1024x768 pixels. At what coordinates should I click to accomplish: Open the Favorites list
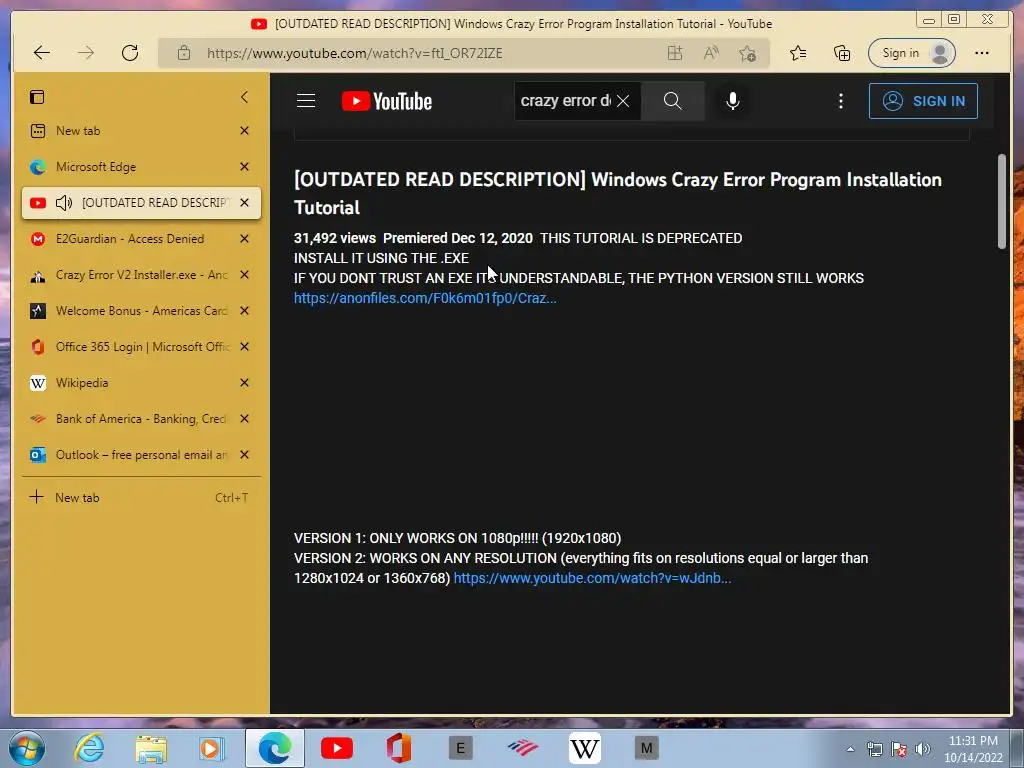pyautogui.click(x=797, y=53)
